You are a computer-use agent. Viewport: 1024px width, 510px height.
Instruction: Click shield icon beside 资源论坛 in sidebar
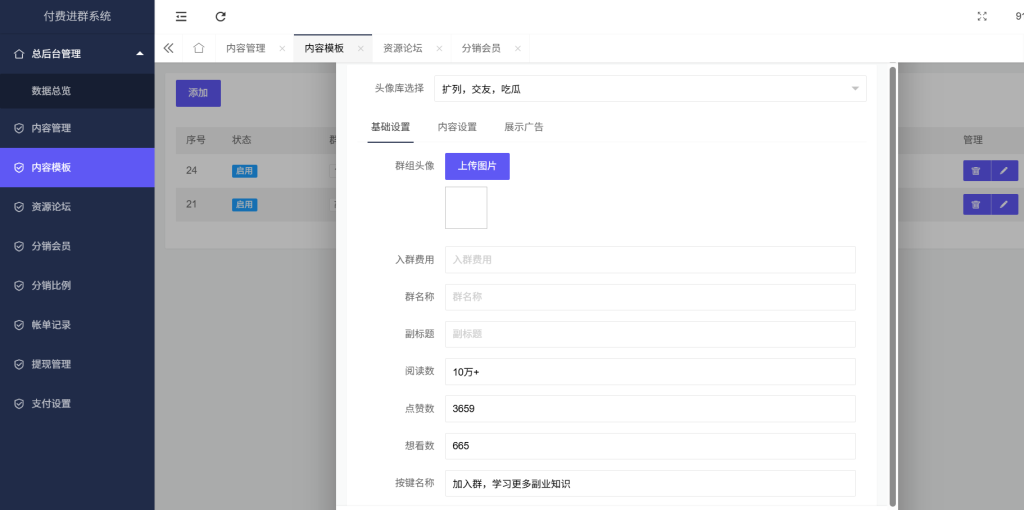tap(19, 207)
